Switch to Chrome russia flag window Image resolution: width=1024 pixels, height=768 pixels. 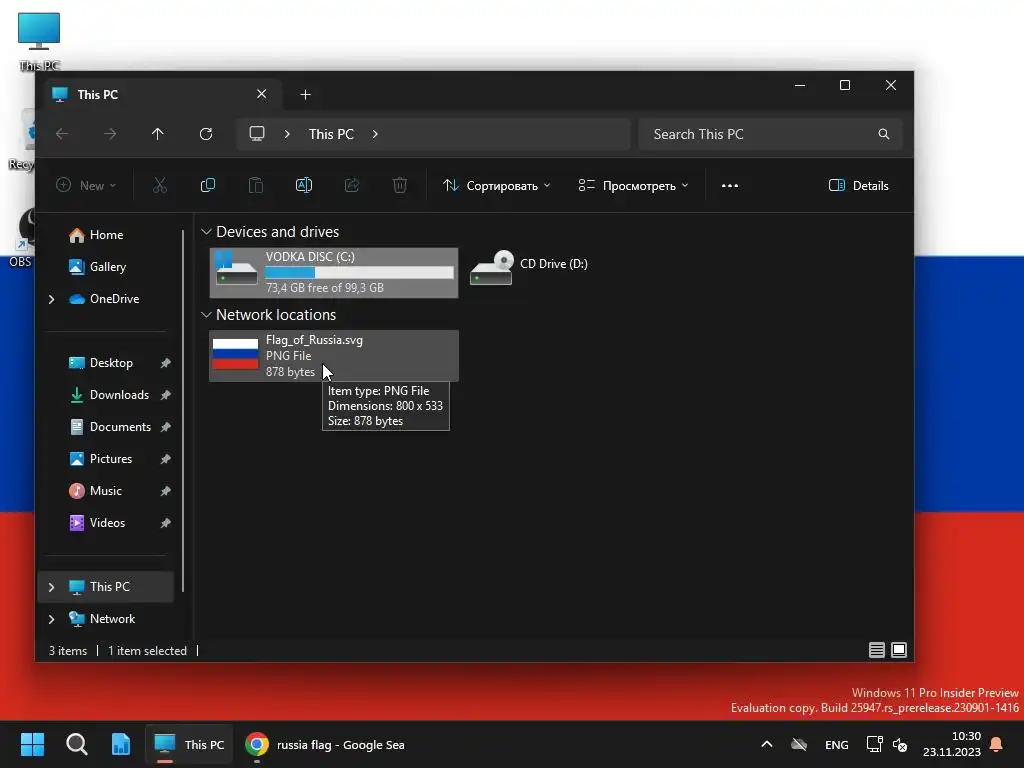pos(325,744)
